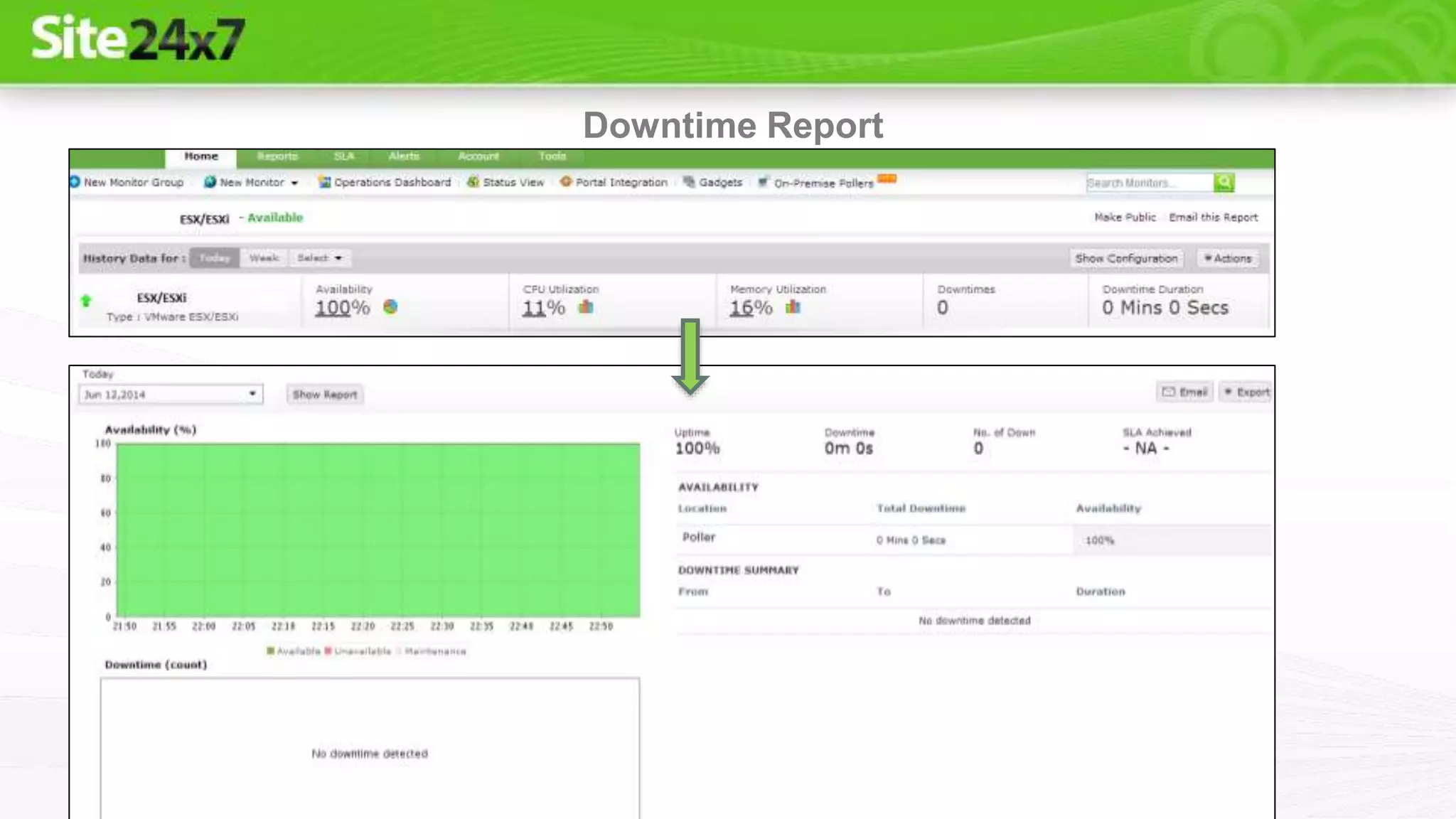Open the Jun 12,2014 date dropdown
Viewport: 1456px width, 819px height.
[171, 395]
